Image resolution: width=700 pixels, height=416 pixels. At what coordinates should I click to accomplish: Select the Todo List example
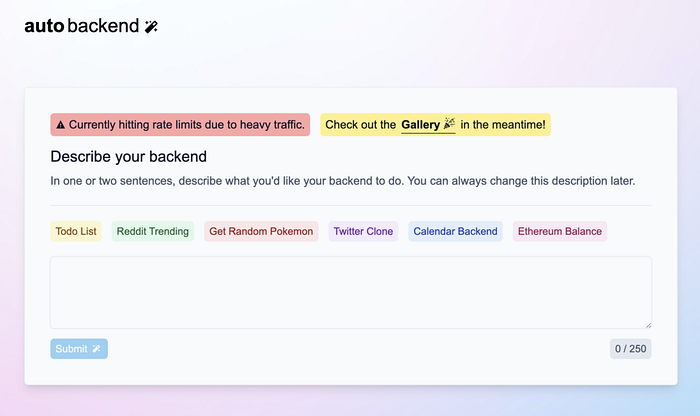click(76, 231)
